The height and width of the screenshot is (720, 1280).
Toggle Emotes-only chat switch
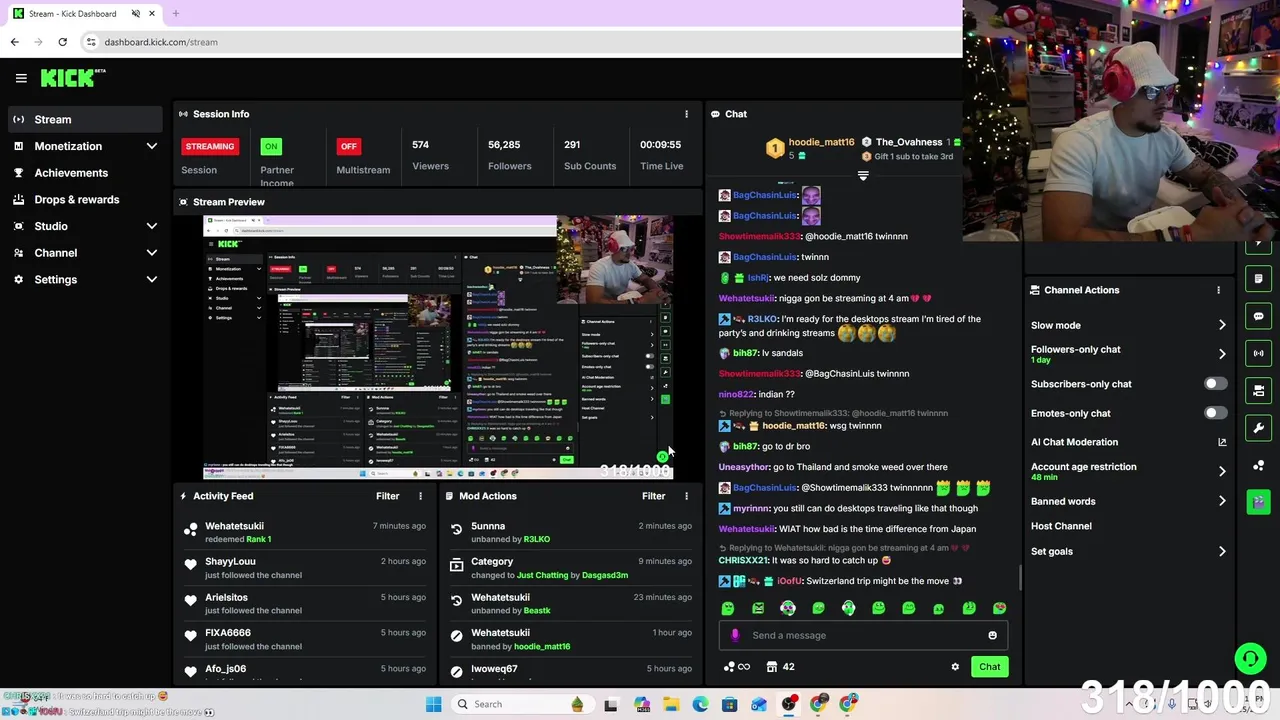1215,413
